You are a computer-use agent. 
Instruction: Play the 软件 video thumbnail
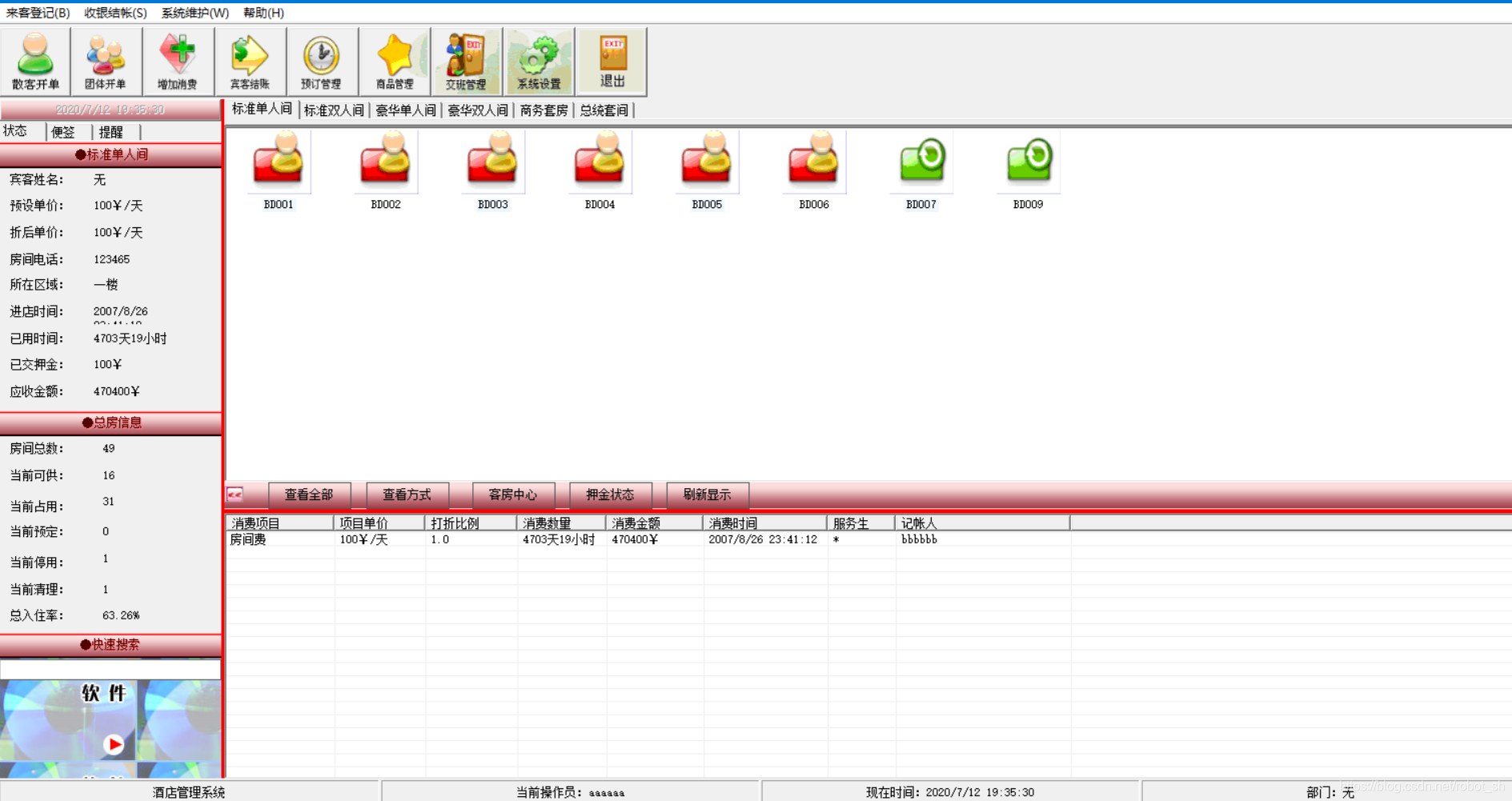click(114, 744)
